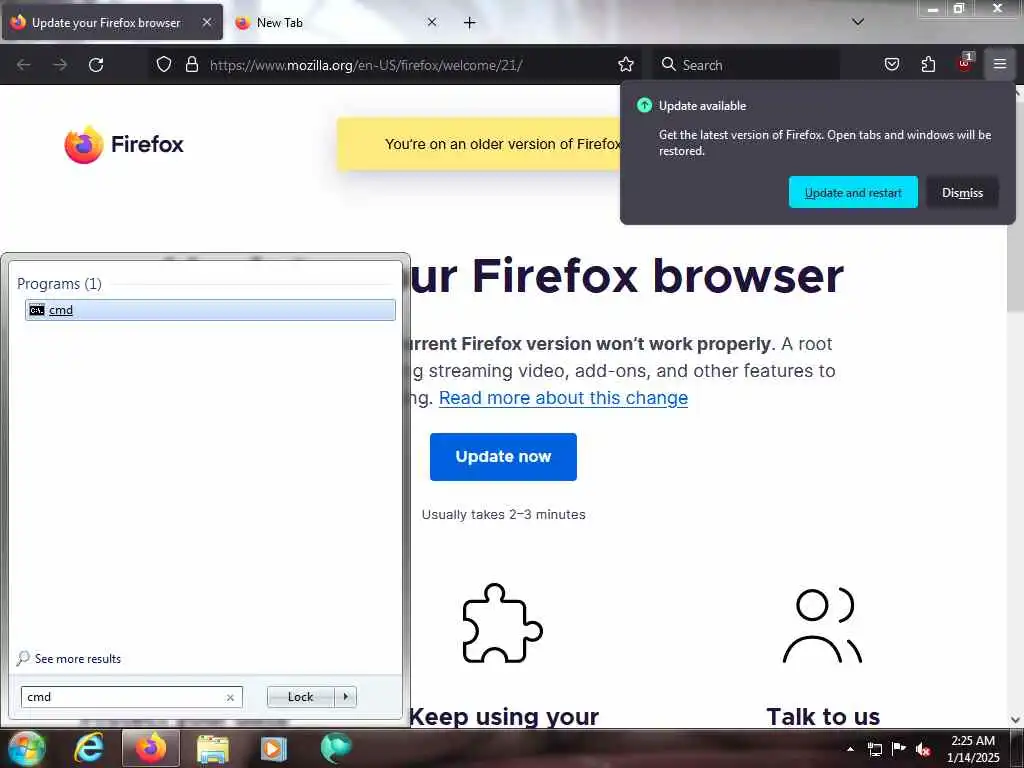Screen dimensions: 1024x768
Task: Open the tracking protection shield icon
Action: pos(164,64)
